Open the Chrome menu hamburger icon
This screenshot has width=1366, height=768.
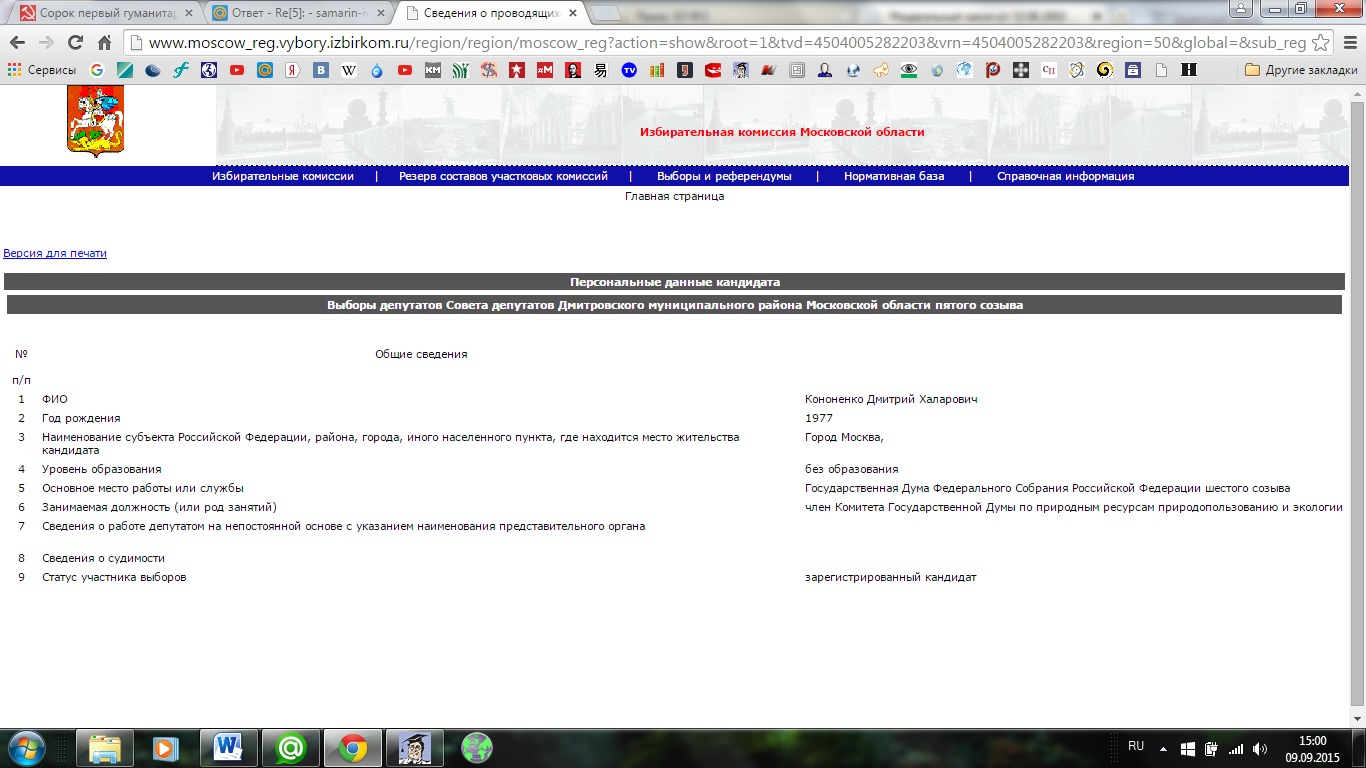pos(1347,43)
